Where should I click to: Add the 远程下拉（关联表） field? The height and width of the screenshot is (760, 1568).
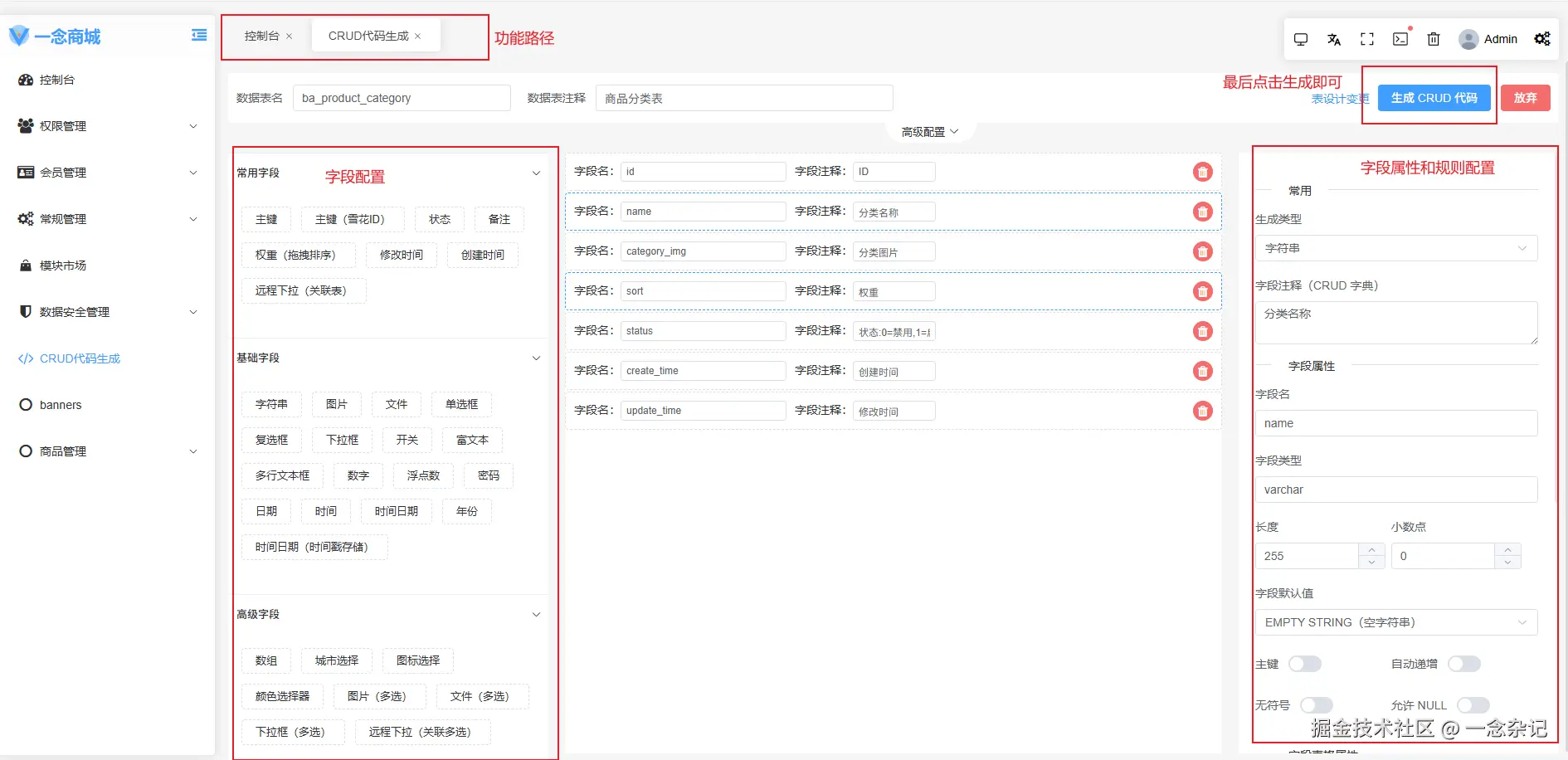point(304,290)
